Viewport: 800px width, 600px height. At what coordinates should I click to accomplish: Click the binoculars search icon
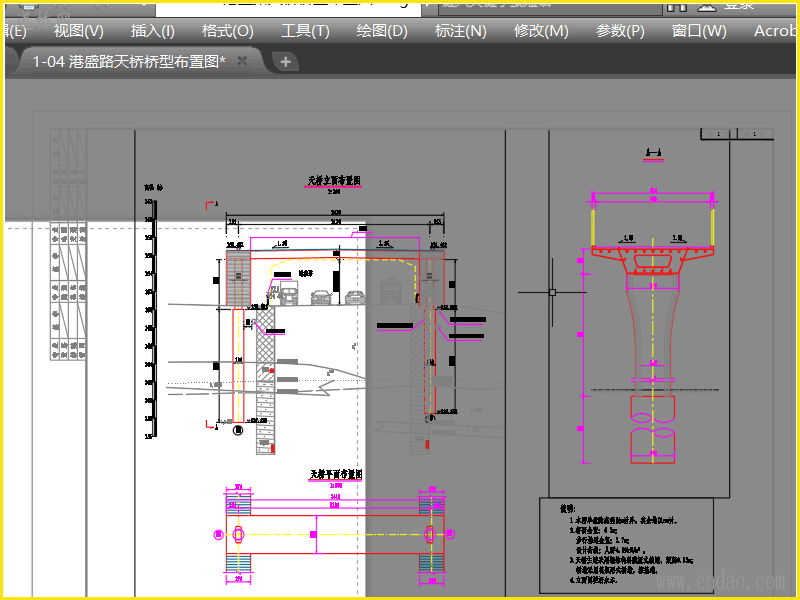677,7
